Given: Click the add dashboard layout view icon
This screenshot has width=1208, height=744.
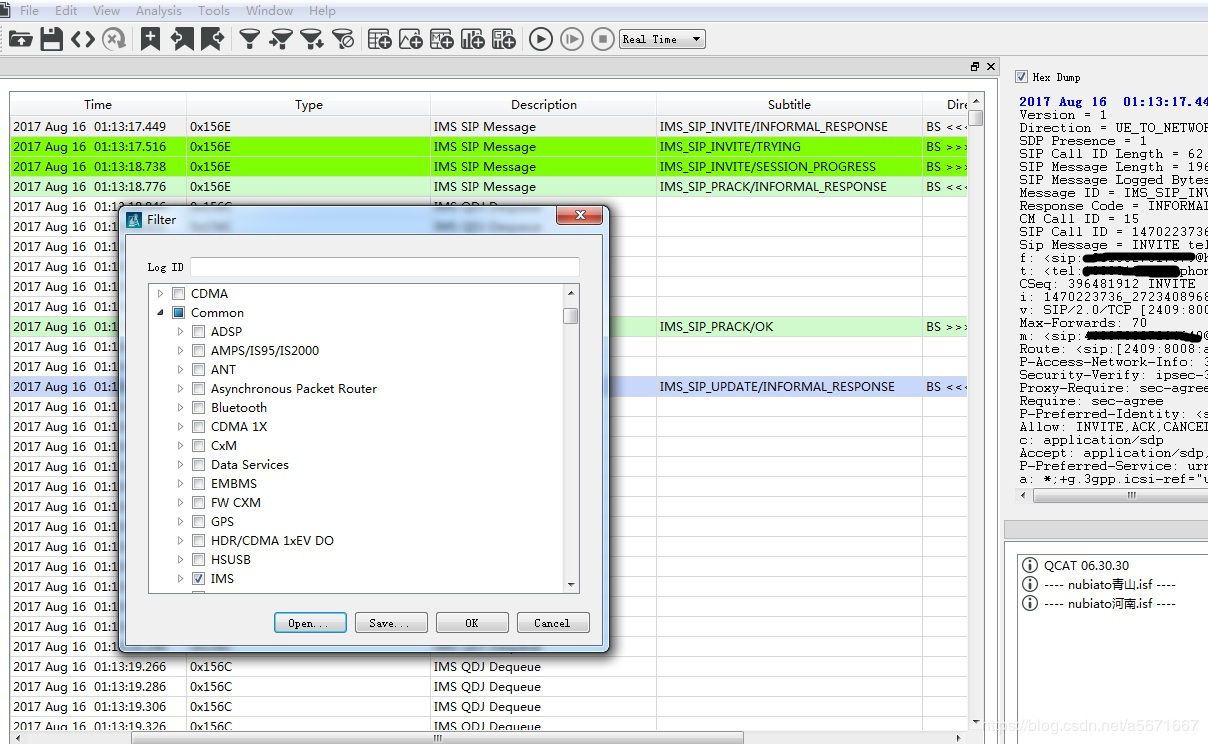Looking at the screenshot, I should coord(504,39).
